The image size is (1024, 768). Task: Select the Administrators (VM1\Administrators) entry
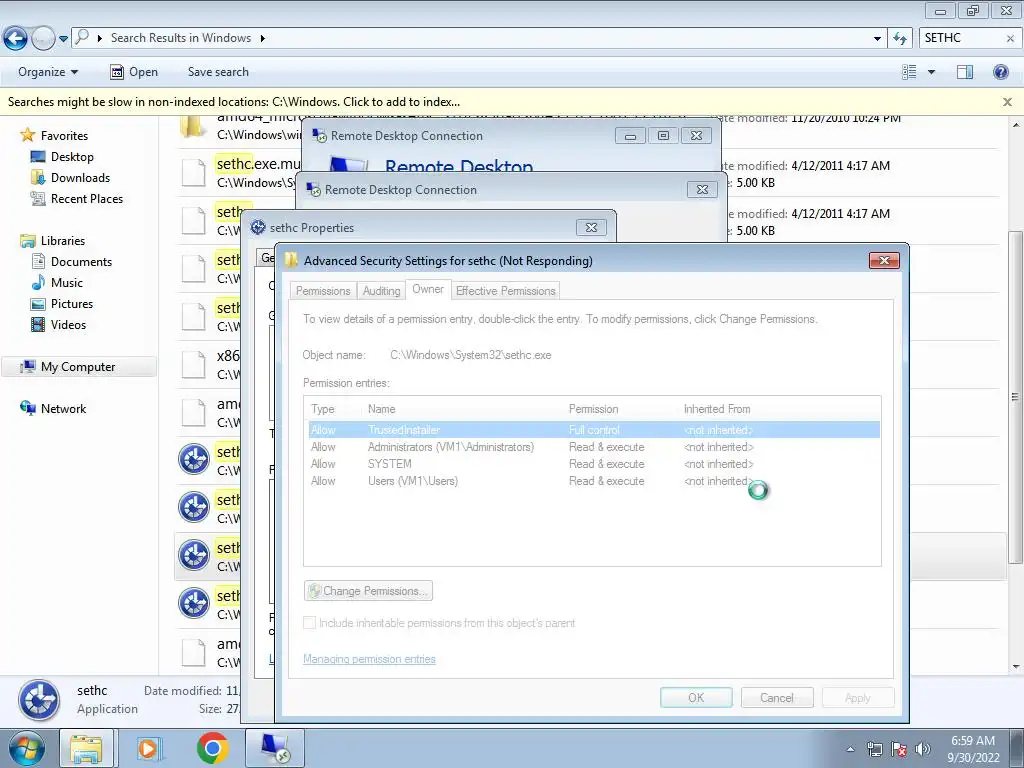[594, 447]
